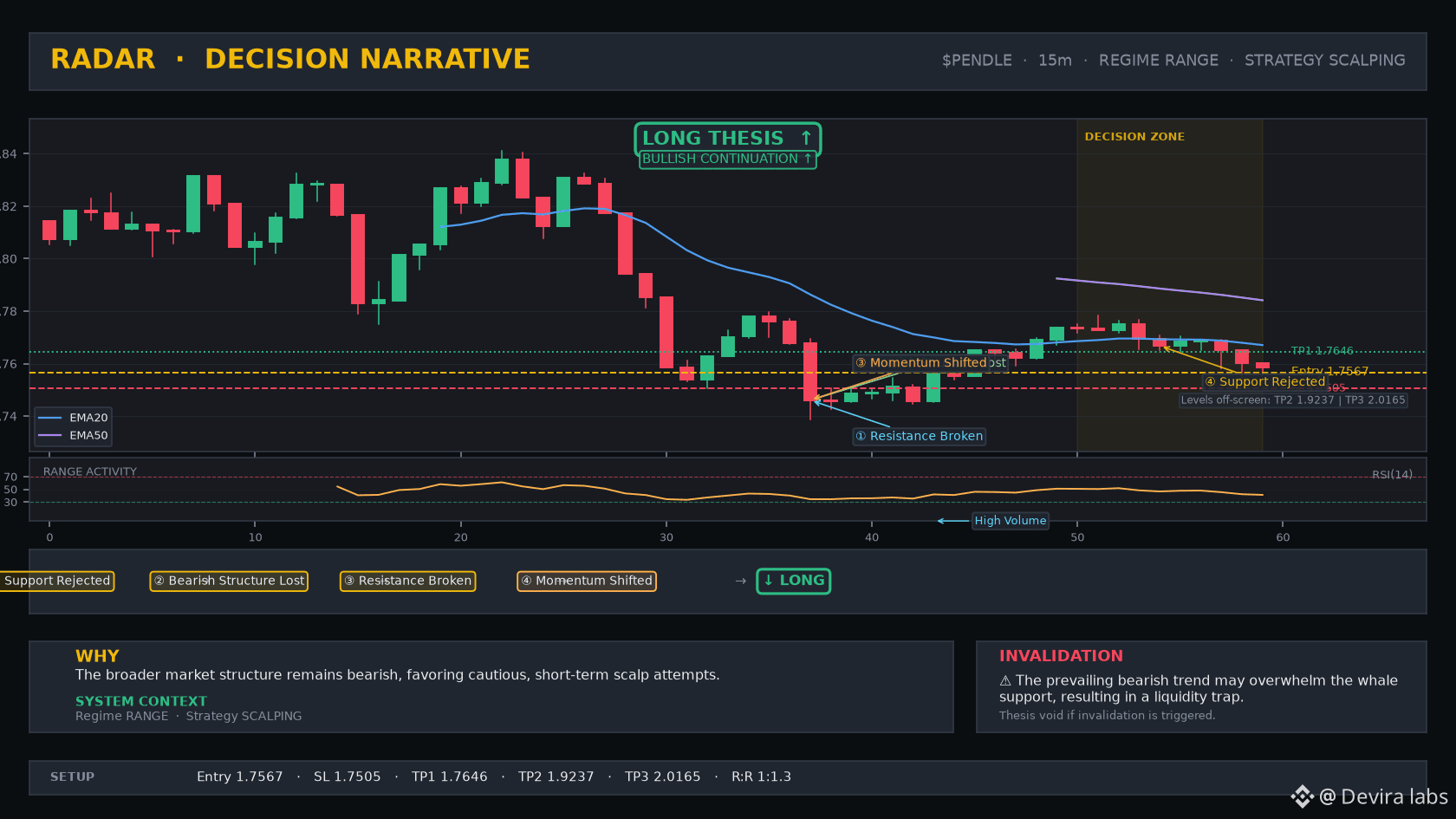Screen dimensions: 1456x819
Task: Click the DECISION ZONE heading
Action: 1134,137
